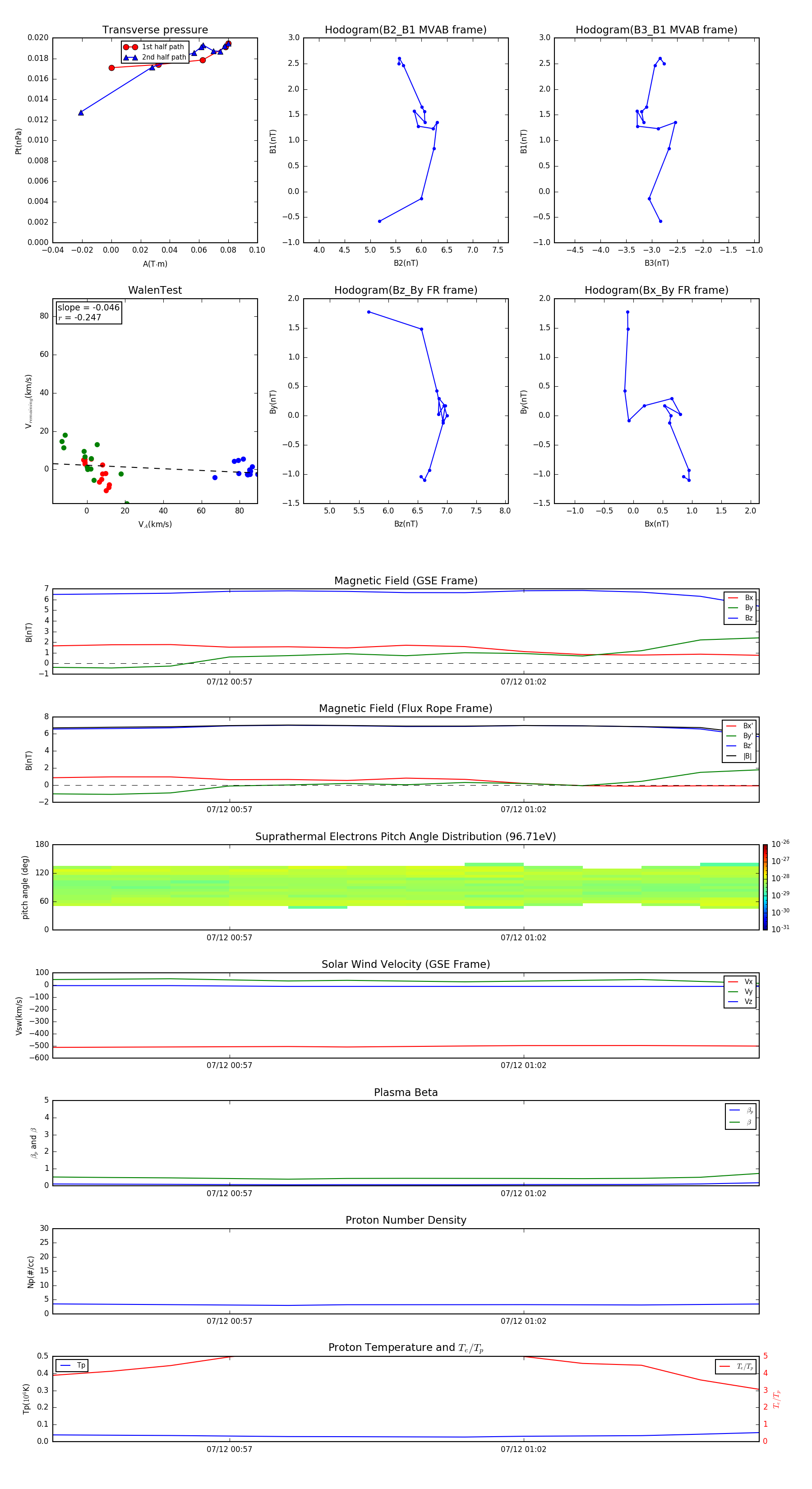Select the '2nd half path' legend entry
Screen dimensions: 812x1489
click(154, 57)
